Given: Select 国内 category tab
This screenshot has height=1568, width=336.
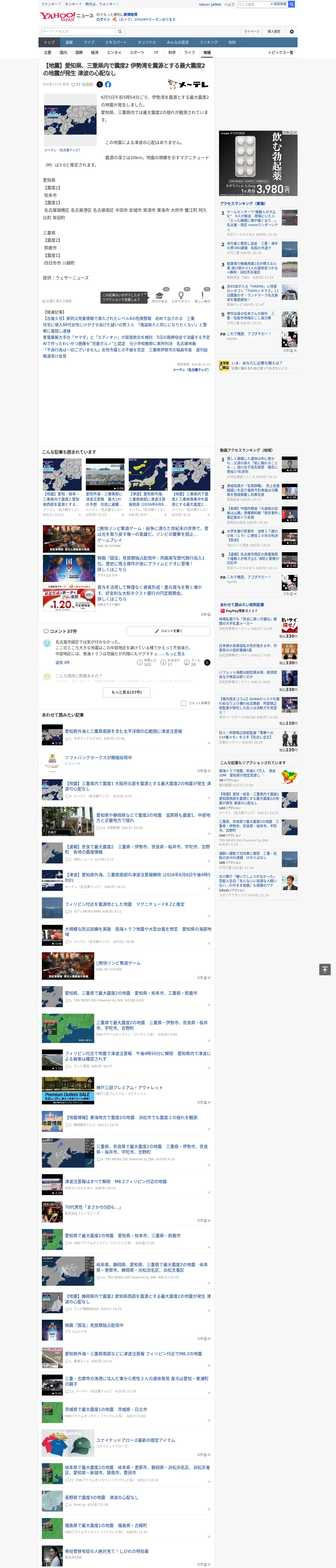Looking at the screenshot, I should 63,52.
